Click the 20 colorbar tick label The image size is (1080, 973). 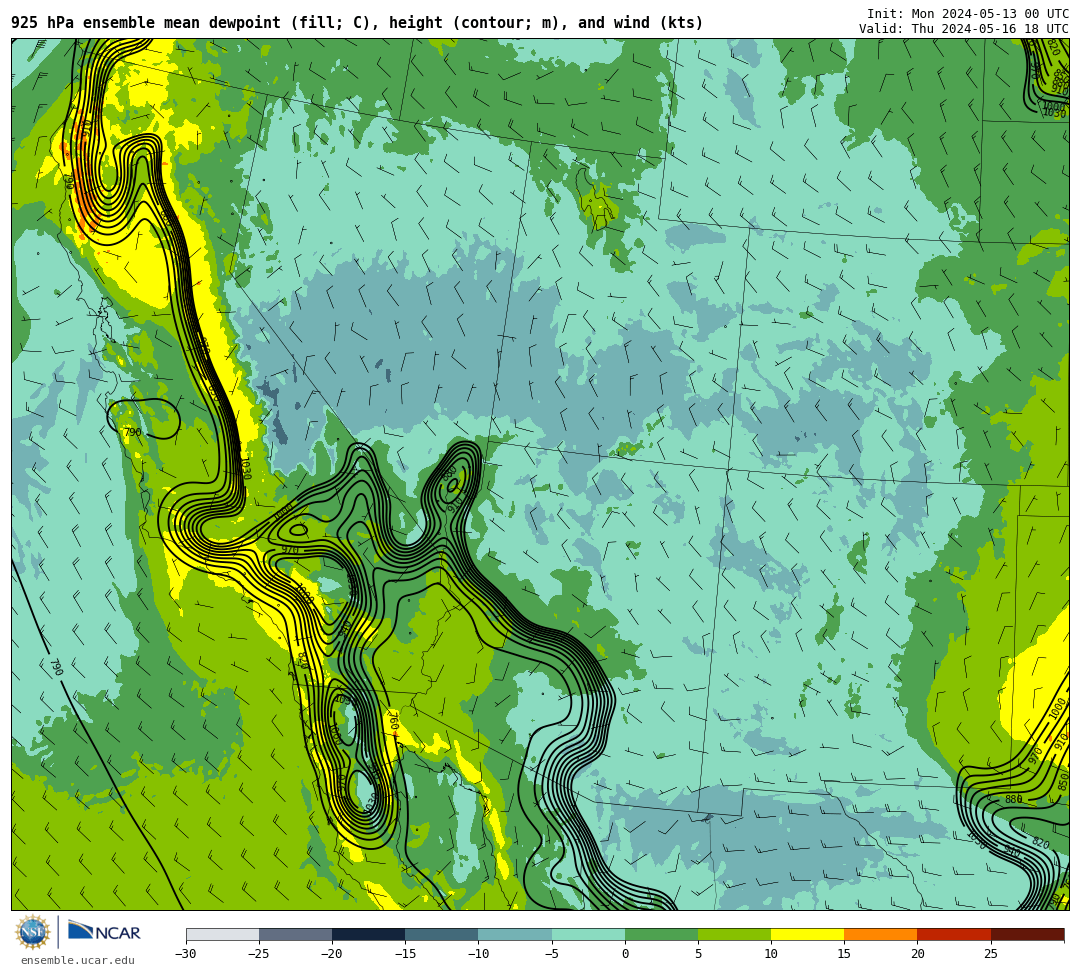917,954
